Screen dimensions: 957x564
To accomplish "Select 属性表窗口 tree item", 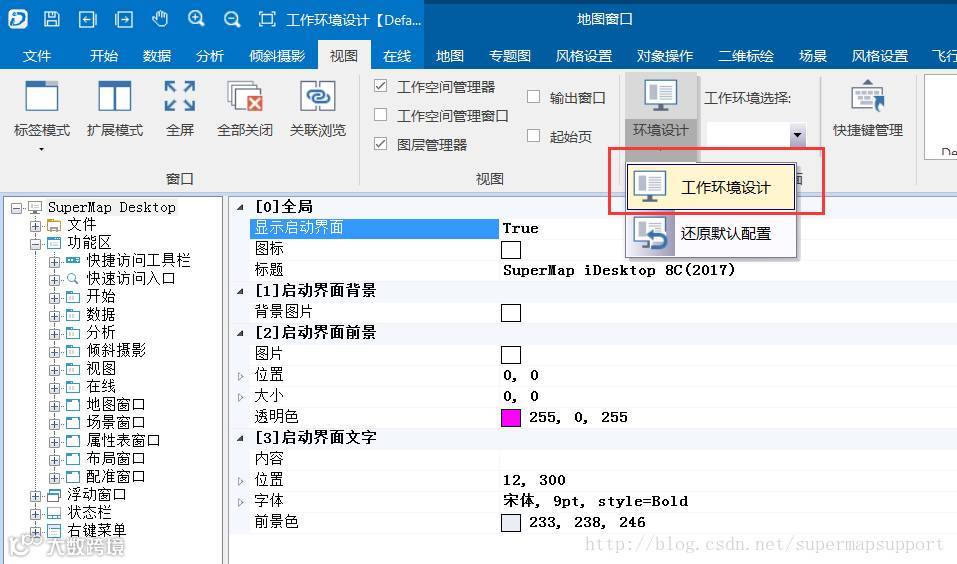I will tap(123, 441).
